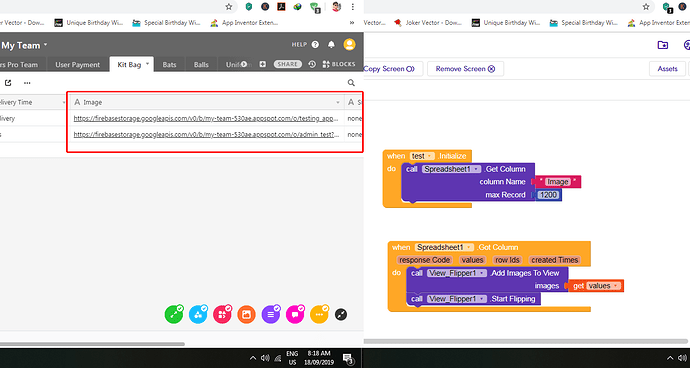Click the magenta chat bubble circle icon

click(x=295, y=314)
